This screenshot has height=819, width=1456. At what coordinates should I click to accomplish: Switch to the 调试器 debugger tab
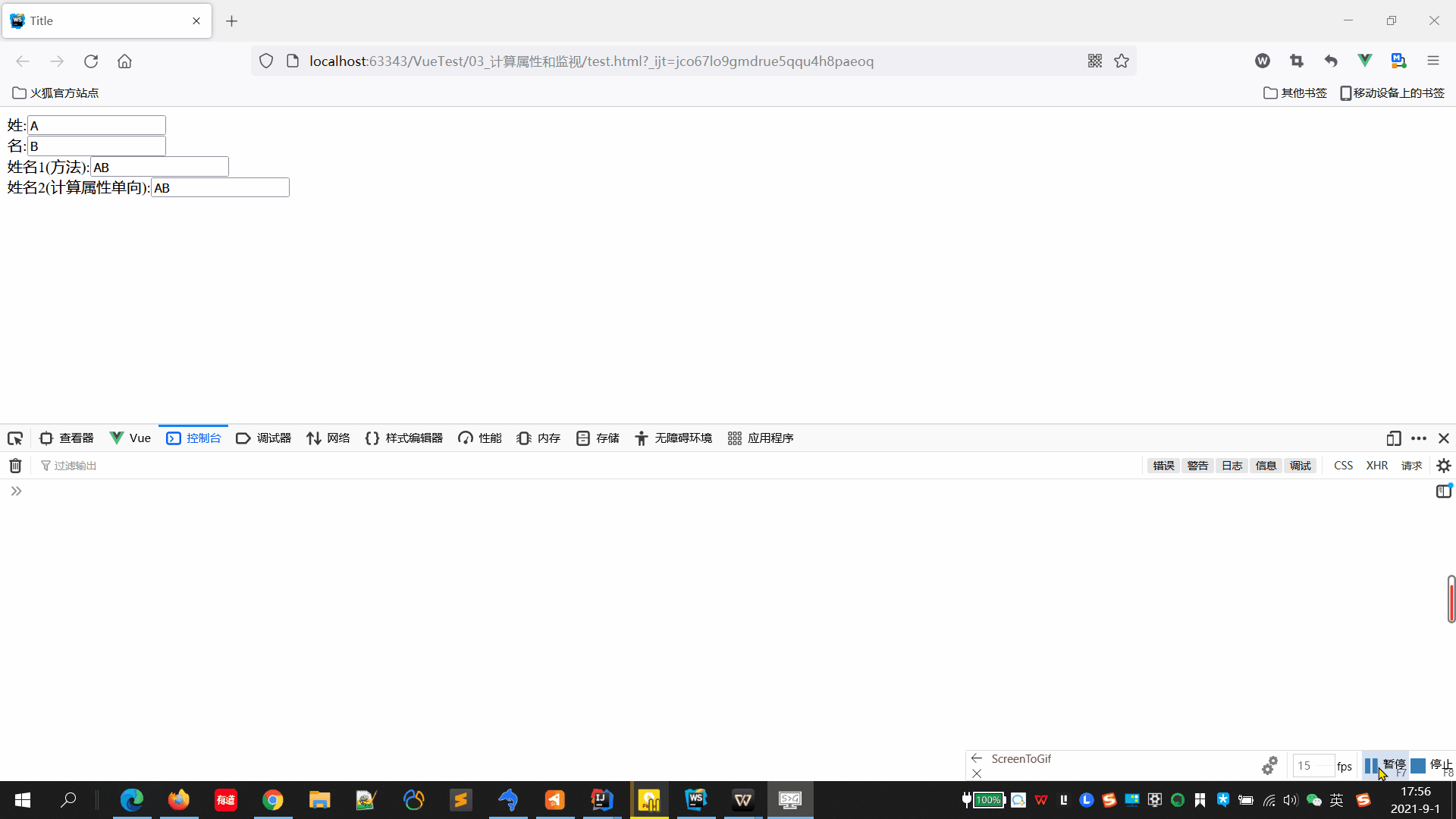(x=264, y=438)
